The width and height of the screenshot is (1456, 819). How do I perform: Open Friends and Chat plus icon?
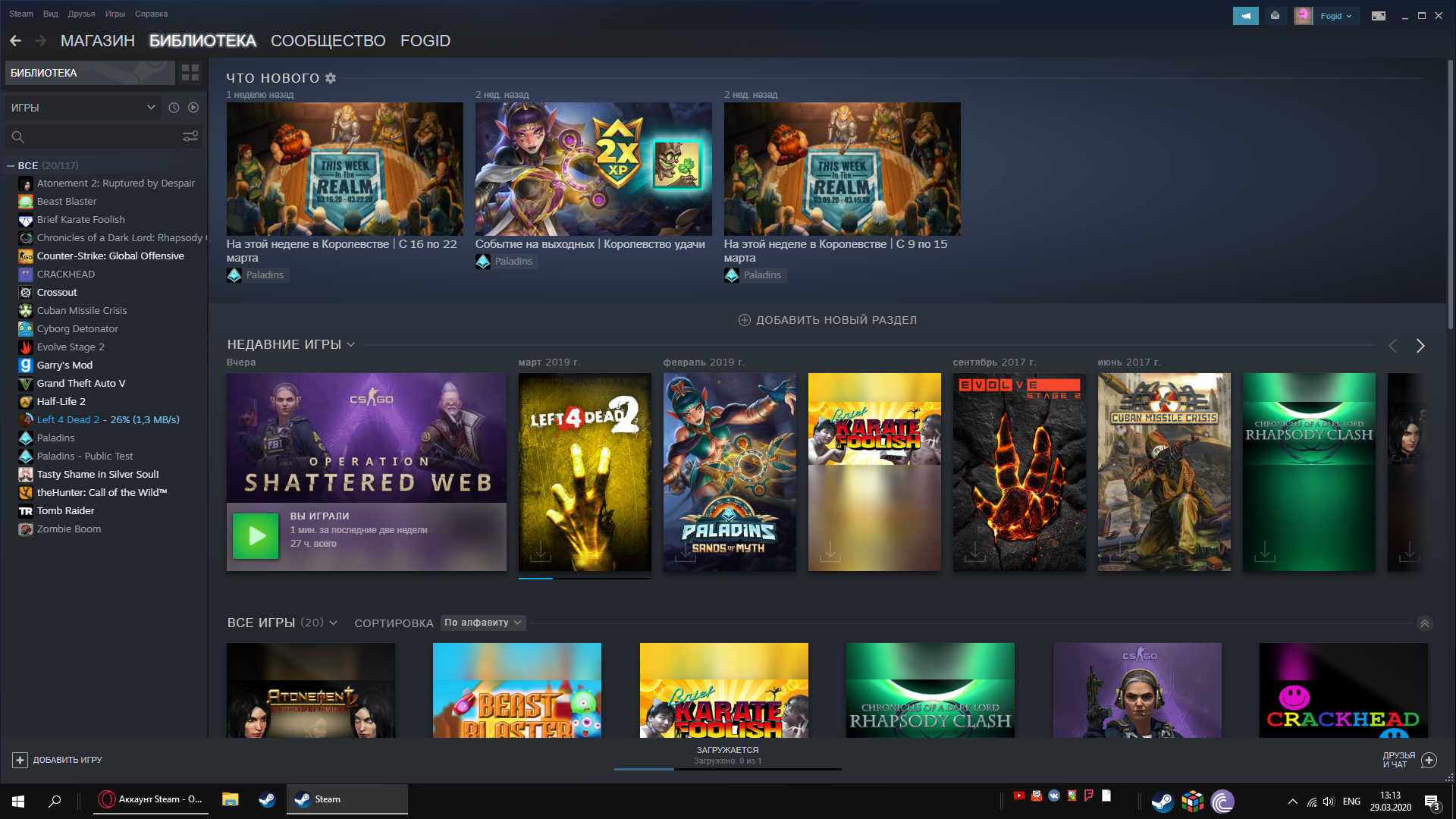coord(1429,760)
